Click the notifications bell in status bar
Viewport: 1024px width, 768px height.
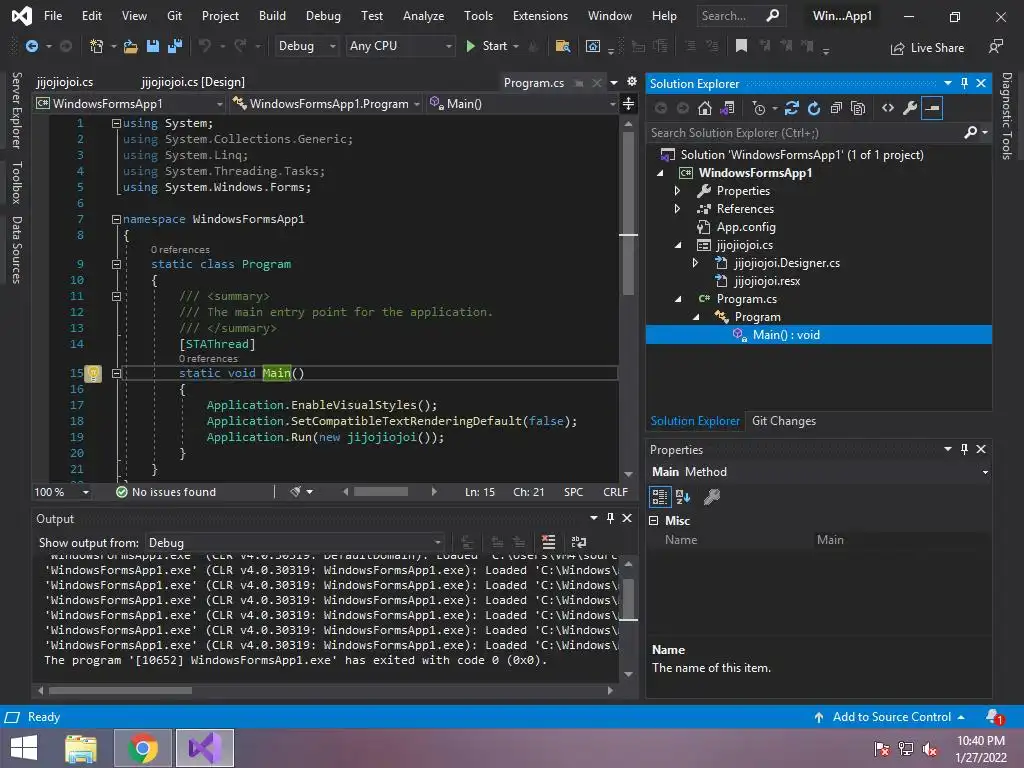click(994, 716)
